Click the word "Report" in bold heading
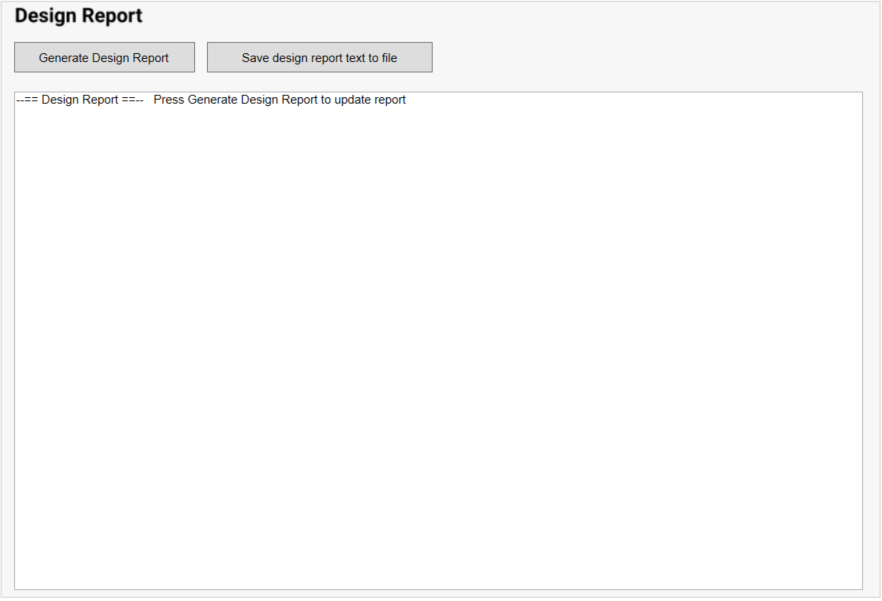 point(111,17)
